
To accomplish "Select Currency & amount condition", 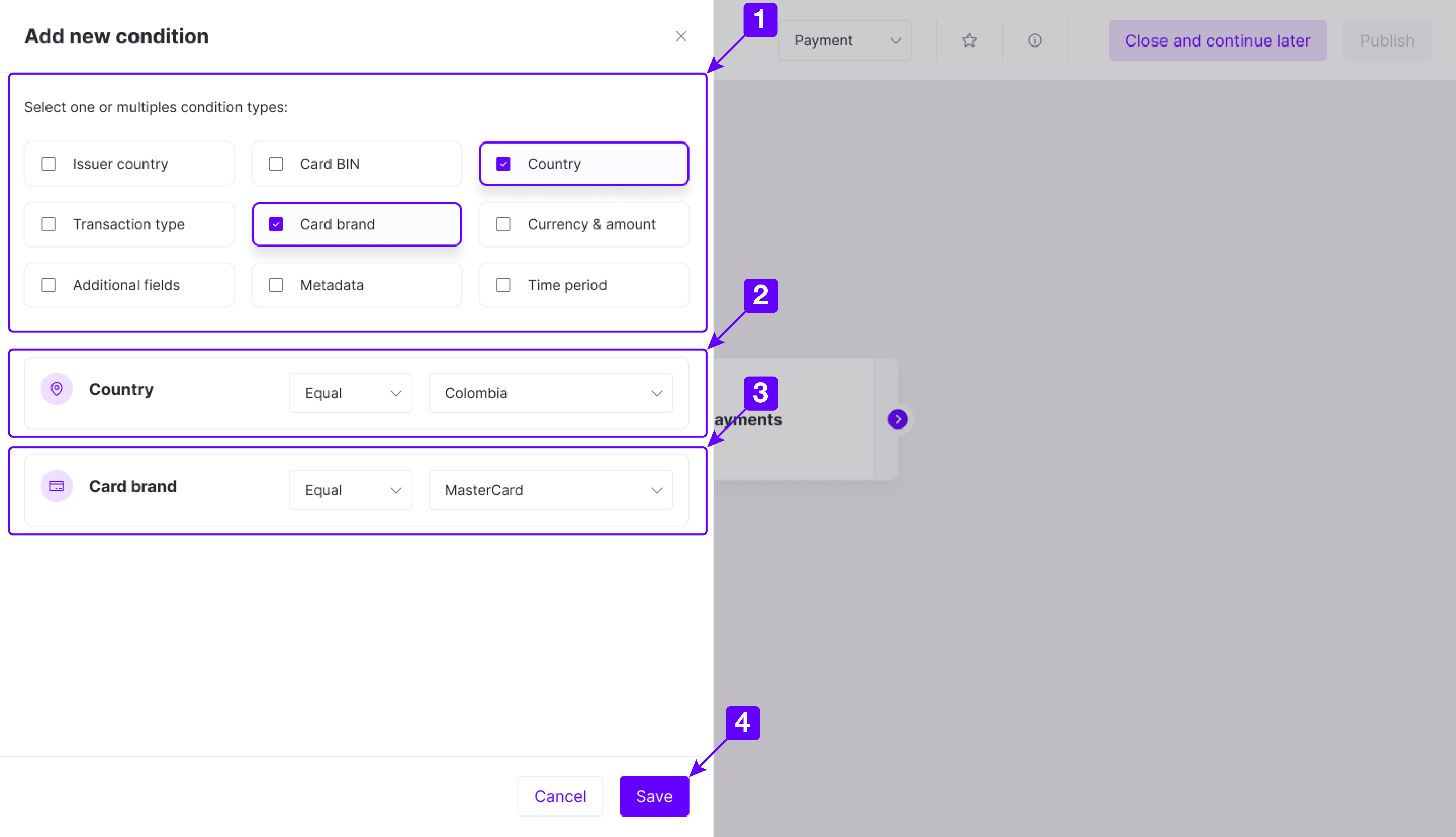I will [x=503, y=224].
